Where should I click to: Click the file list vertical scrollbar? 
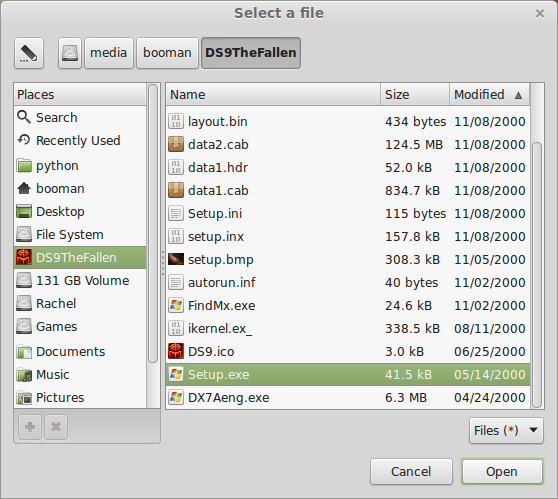[x=537, y=274]
